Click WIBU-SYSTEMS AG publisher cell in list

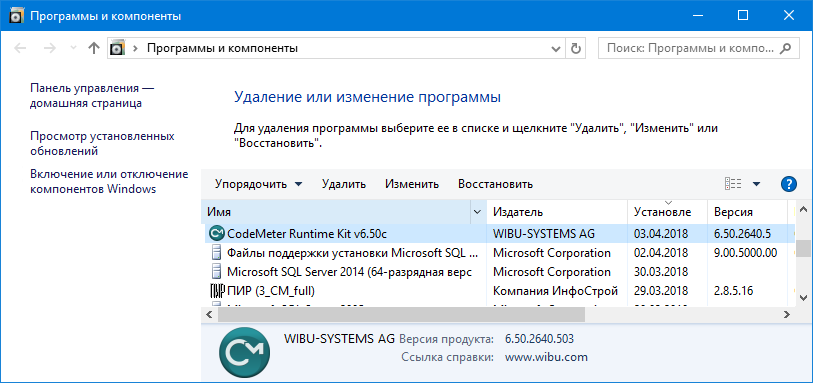click(543, 234)
